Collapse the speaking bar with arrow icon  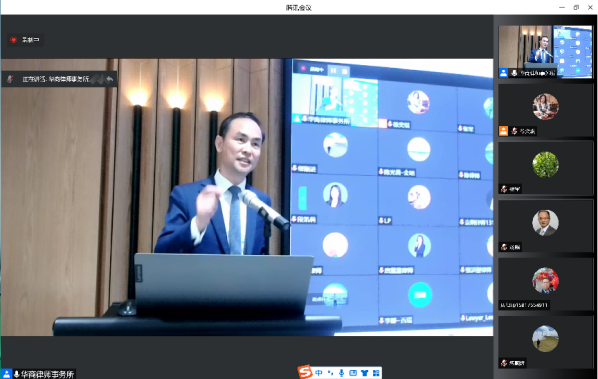(x=110, y=79)
